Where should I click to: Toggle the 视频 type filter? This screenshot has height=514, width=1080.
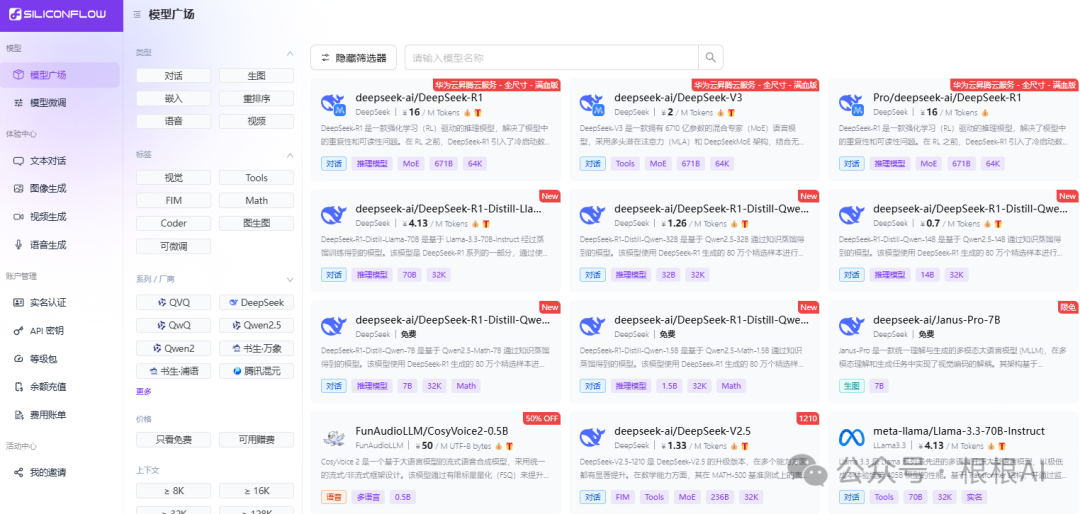[x=256, y=121]
